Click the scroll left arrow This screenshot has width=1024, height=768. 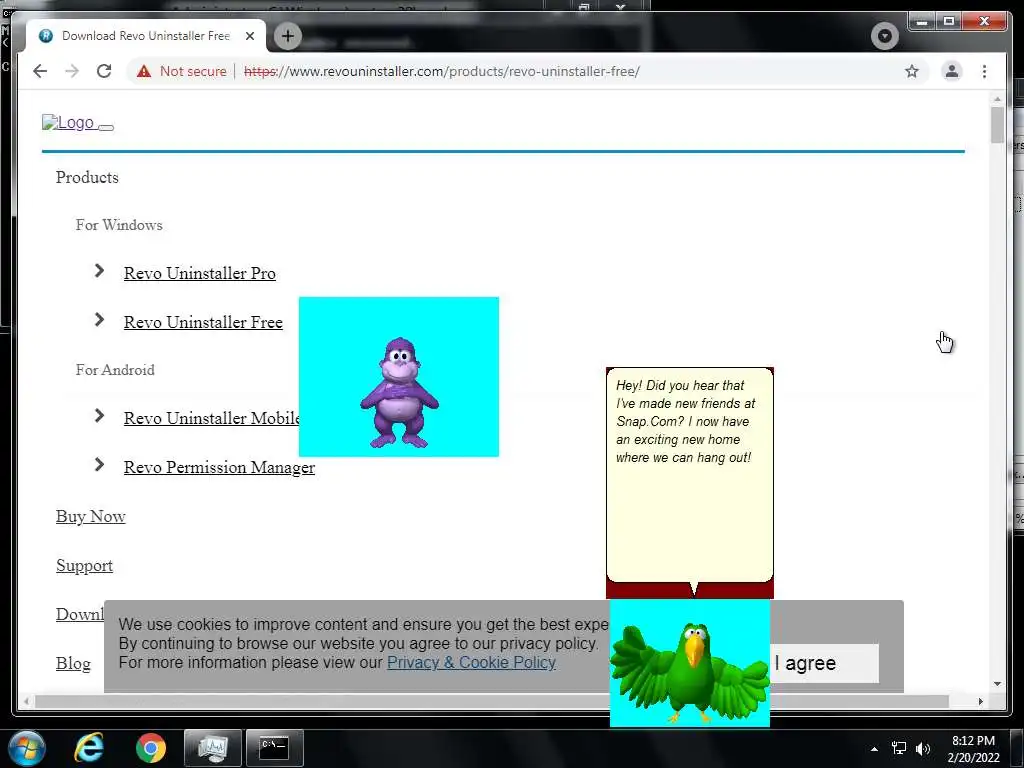(26, 701)
